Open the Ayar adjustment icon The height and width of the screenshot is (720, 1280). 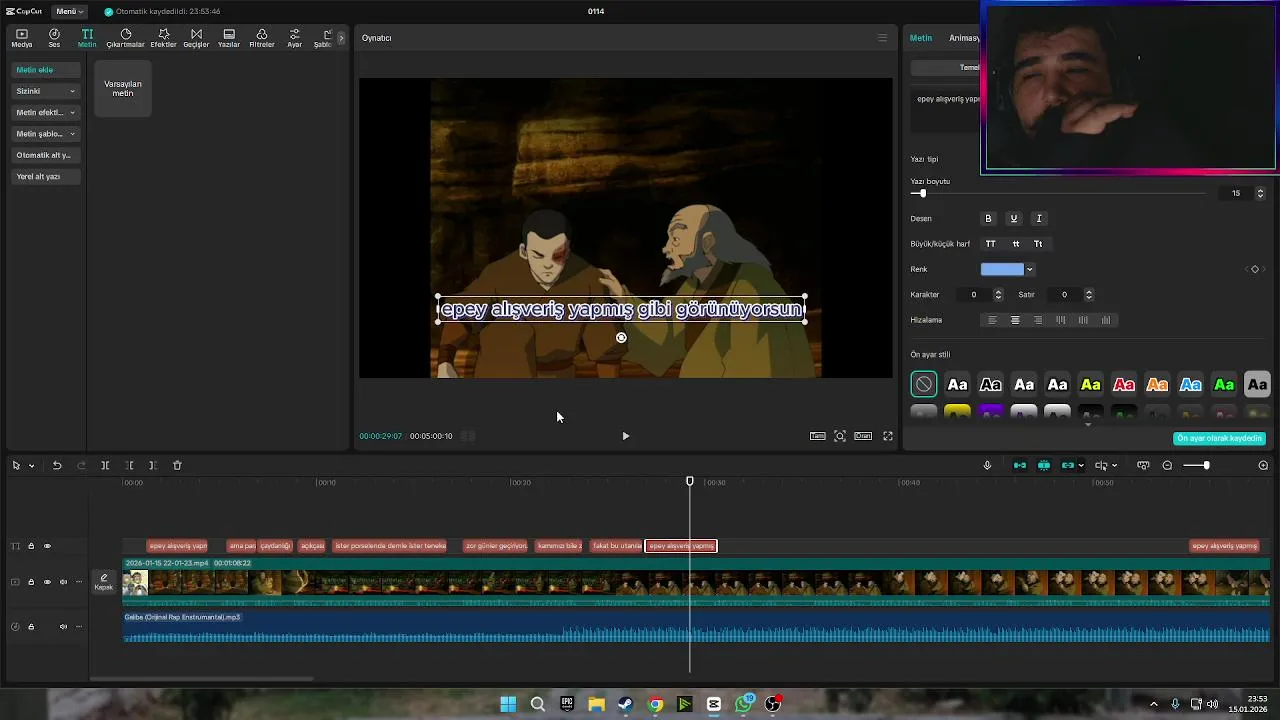(x=294, y=38)
